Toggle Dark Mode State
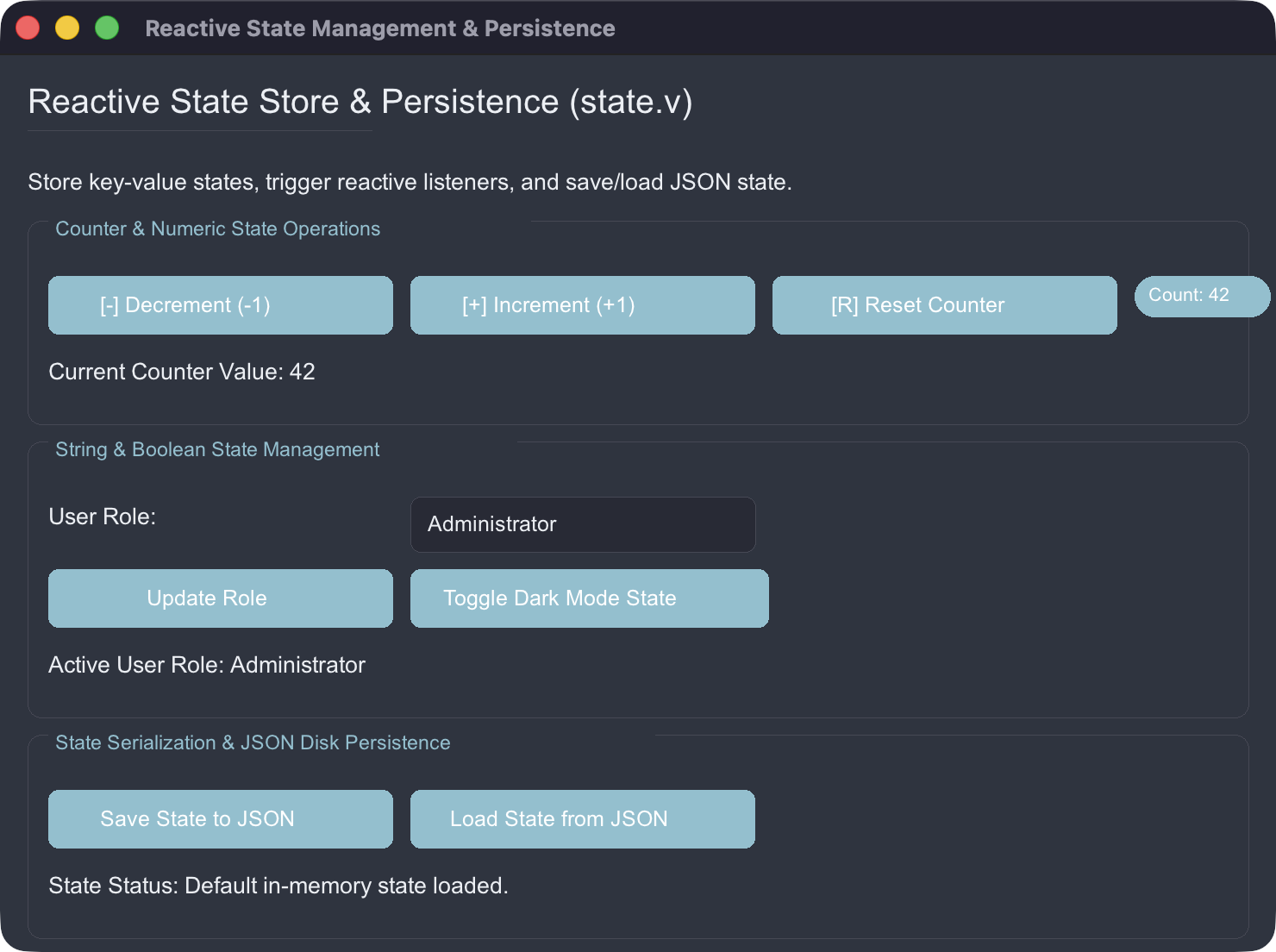Viewport: 1276px width, 952px height. tap(590, 598)
